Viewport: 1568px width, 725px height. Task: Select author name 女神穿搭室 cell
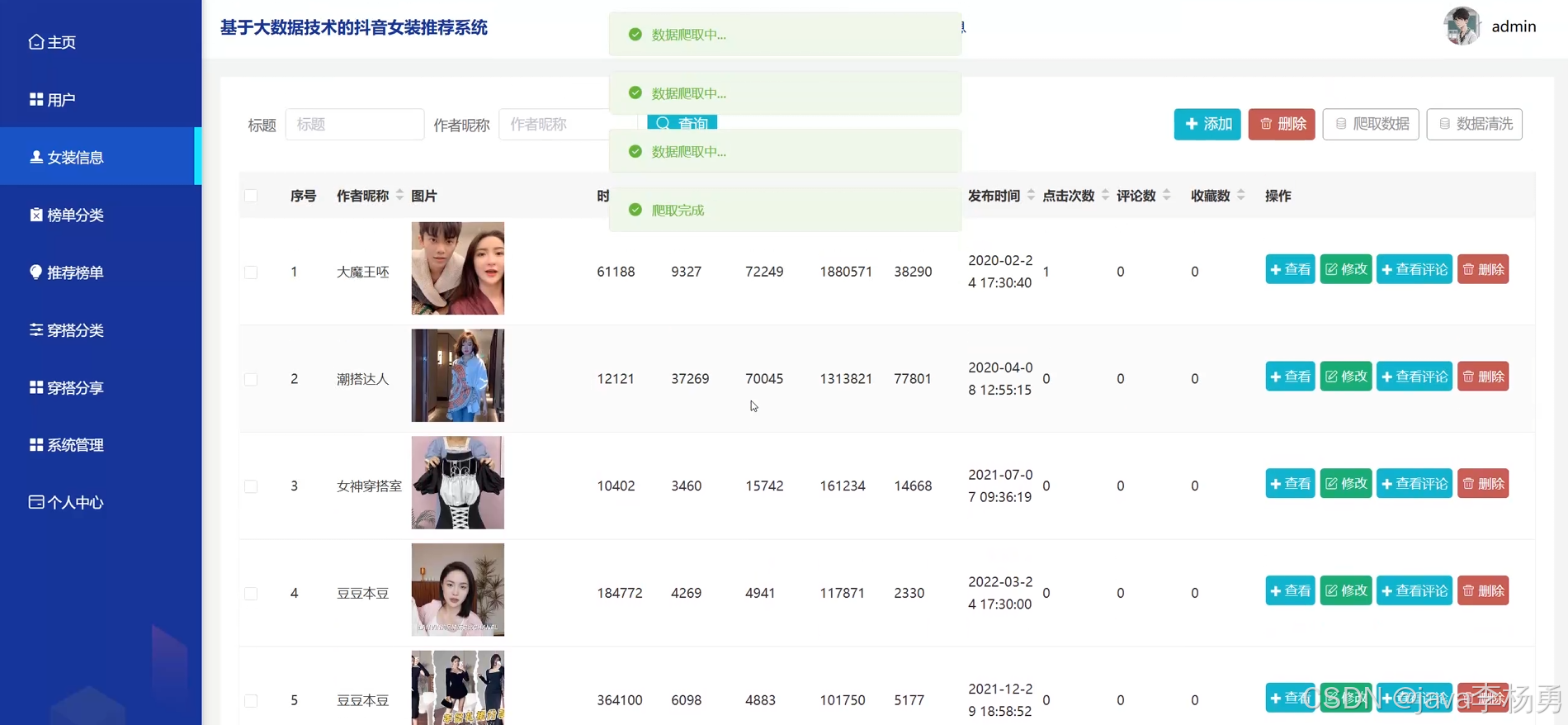tap(369, 486)
